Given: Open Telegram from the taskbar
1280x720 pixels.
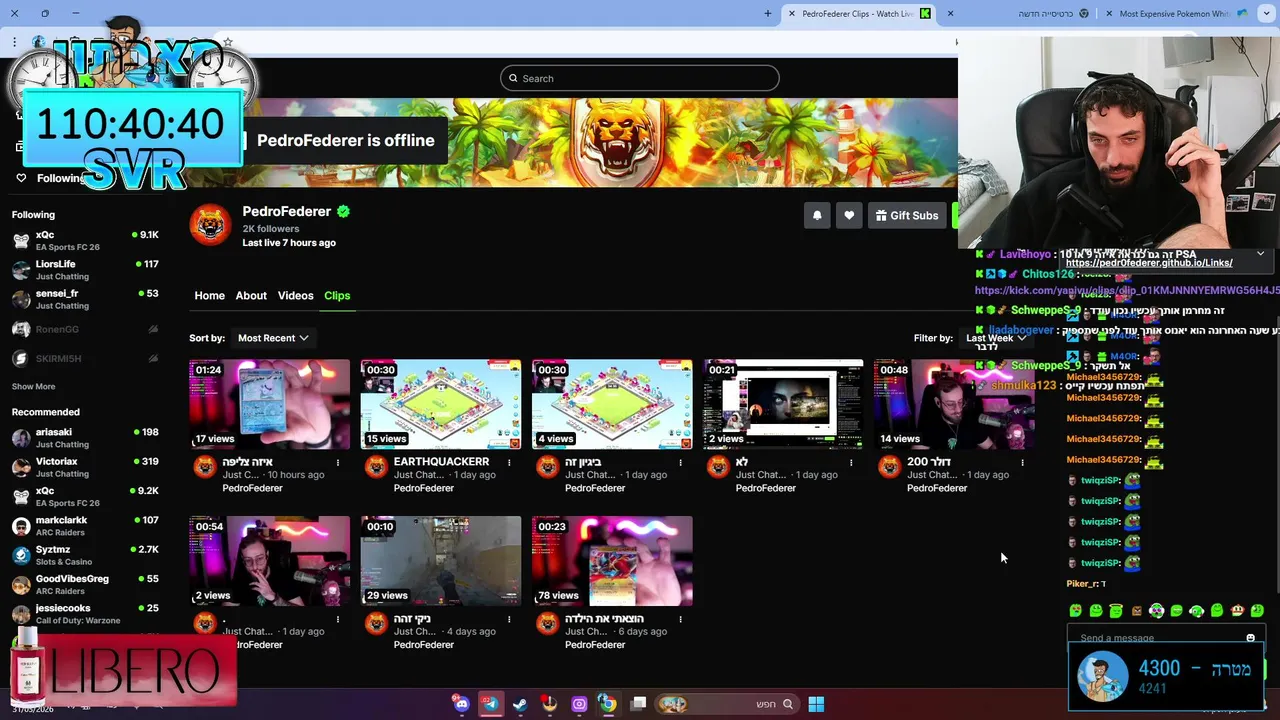Looking at the screenshot, I should coord(490,704).
